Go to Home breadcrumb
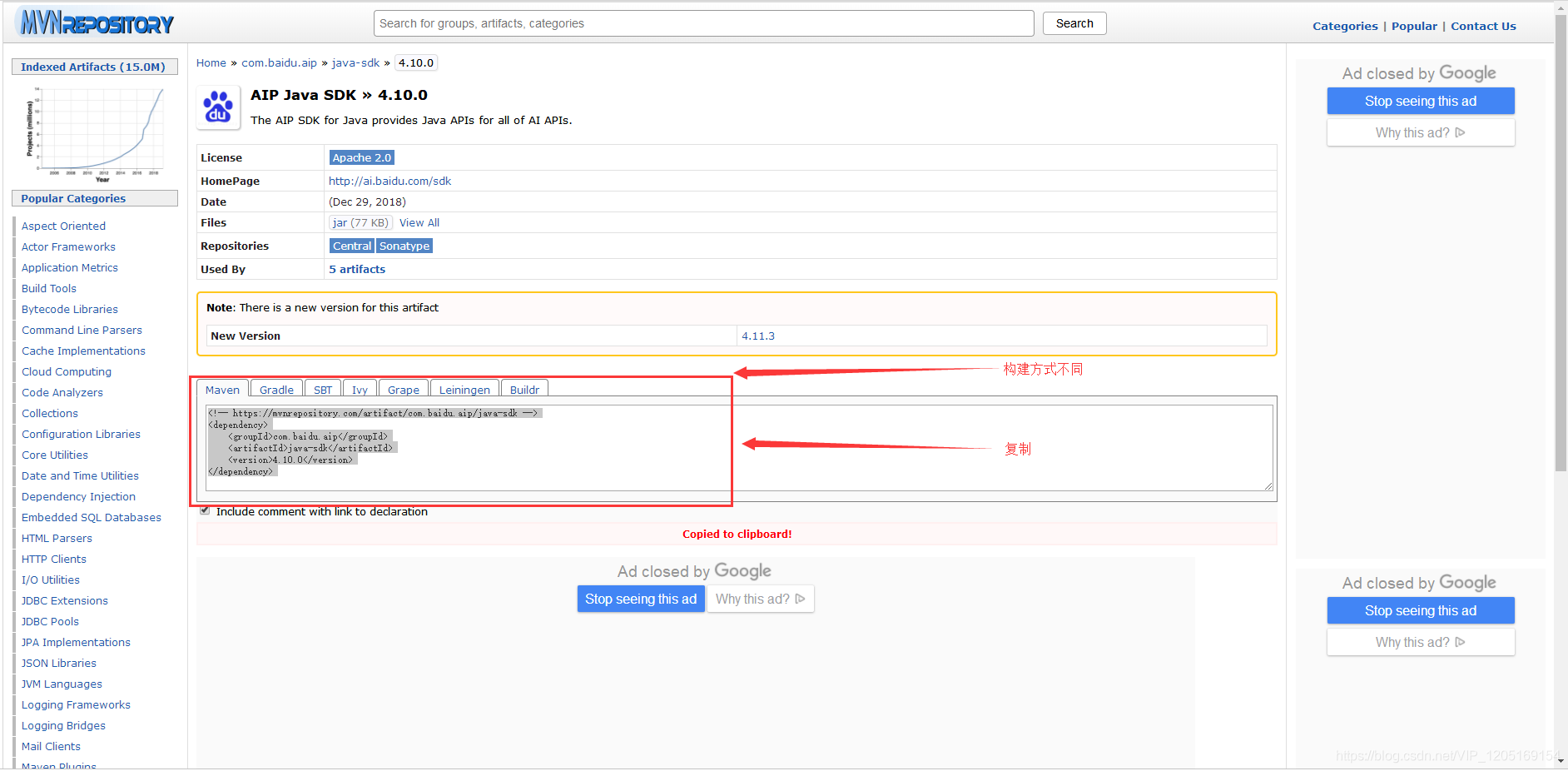Screen dimensions: 1568x771 click(211, 63)
